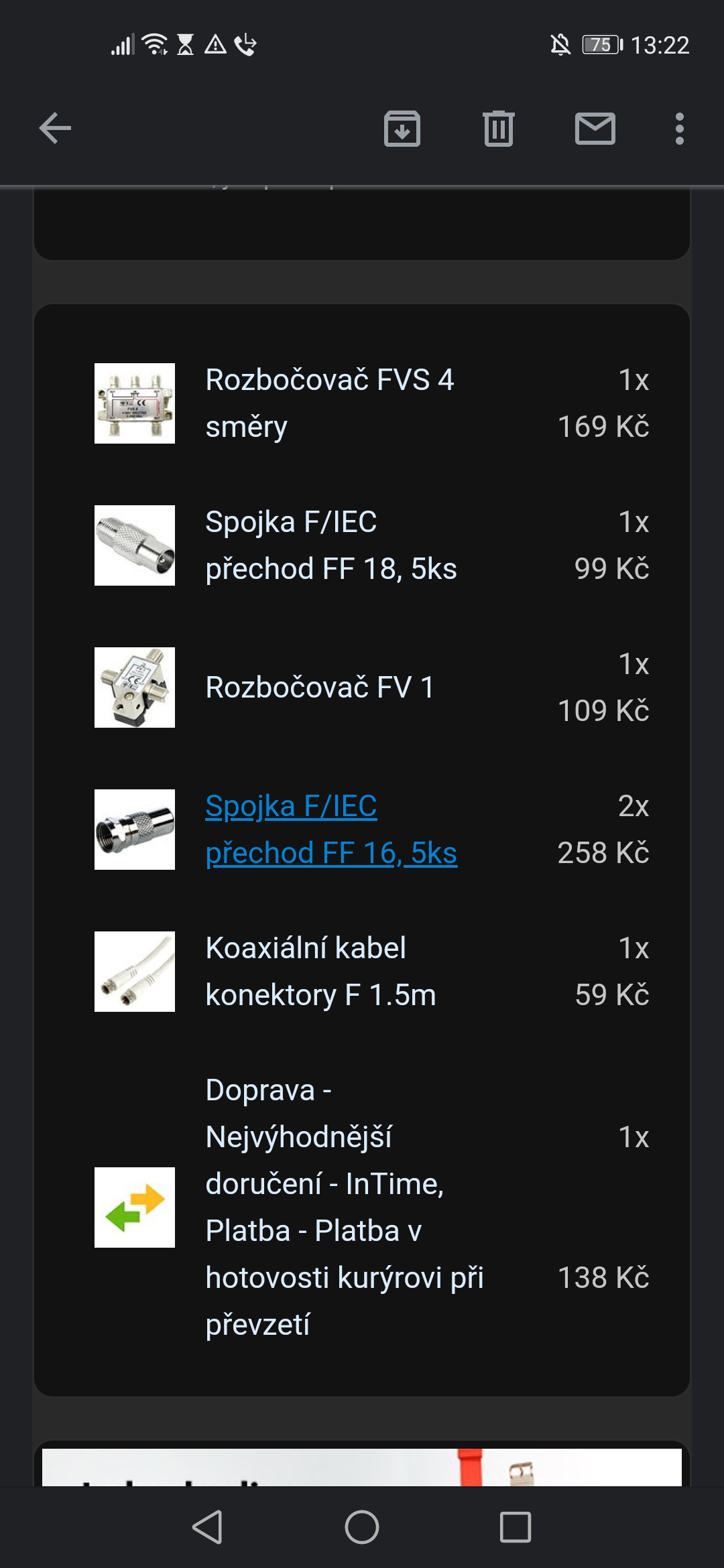Delete the email with trash icon
The height and width of the screenshot is (1568, 724).
[x=498, y=129]
